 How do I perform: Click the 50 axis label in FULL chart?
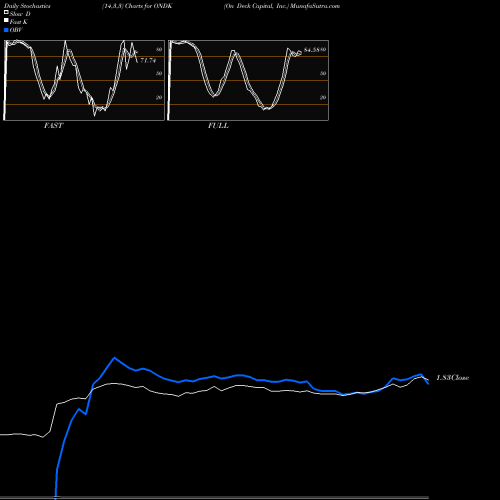323,73
